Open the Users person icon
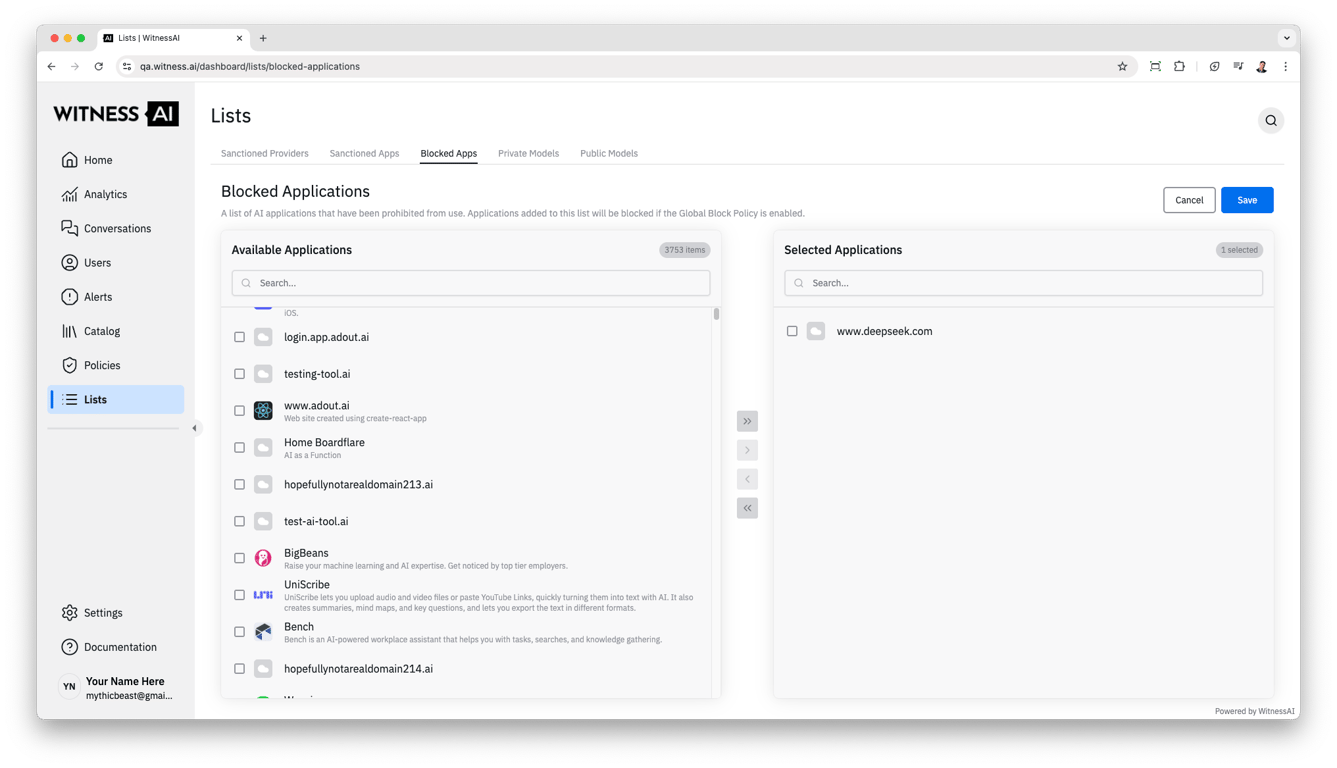 [69, 263]
